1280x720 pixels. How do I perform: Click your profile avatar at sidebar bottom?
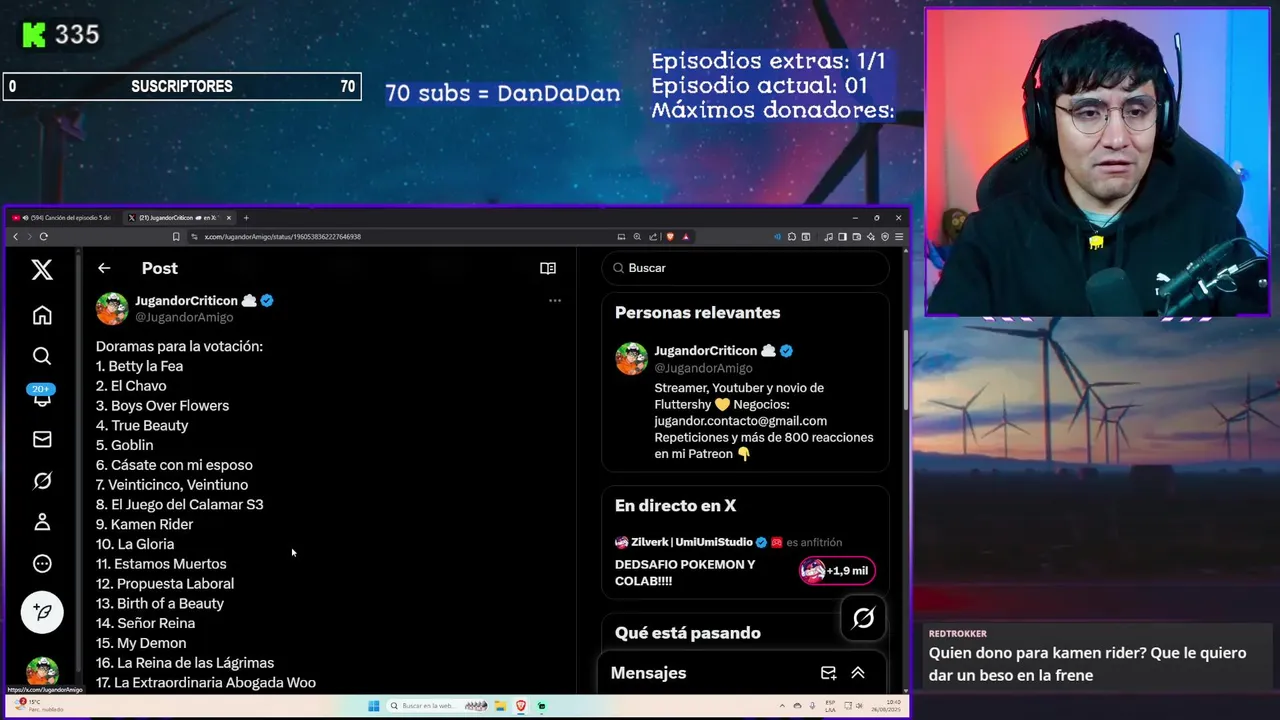42,671
